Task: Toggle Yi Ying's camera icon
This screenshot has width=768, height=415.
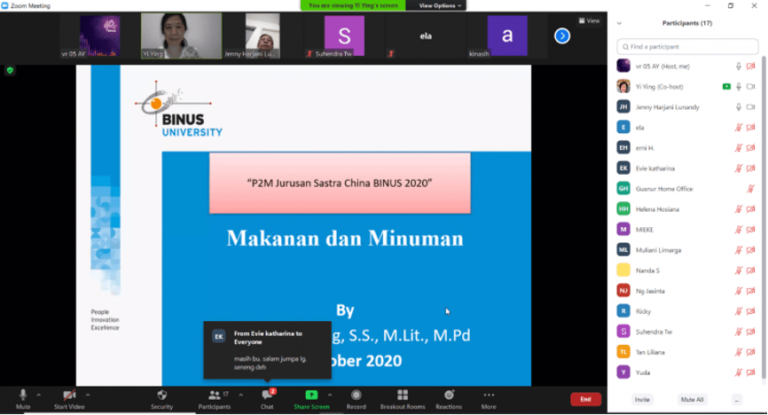Action: (751, 87)
